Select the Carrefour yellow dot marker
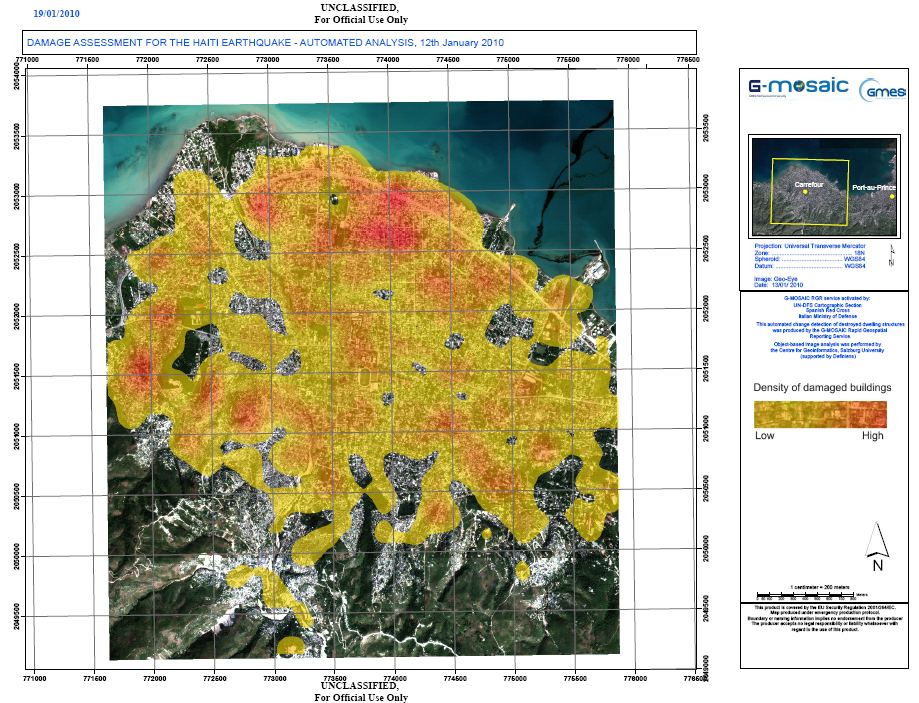The height and width of the screenshot is (703, 919). pos(803,193)
